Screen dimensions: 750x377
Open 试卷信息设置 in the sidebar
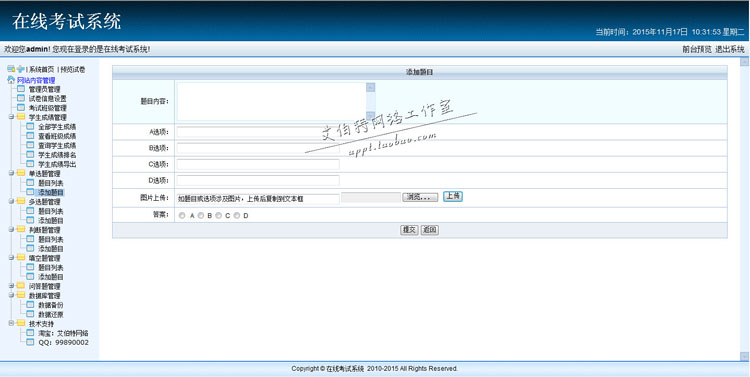pyautogui.click(x=47, y=99)
